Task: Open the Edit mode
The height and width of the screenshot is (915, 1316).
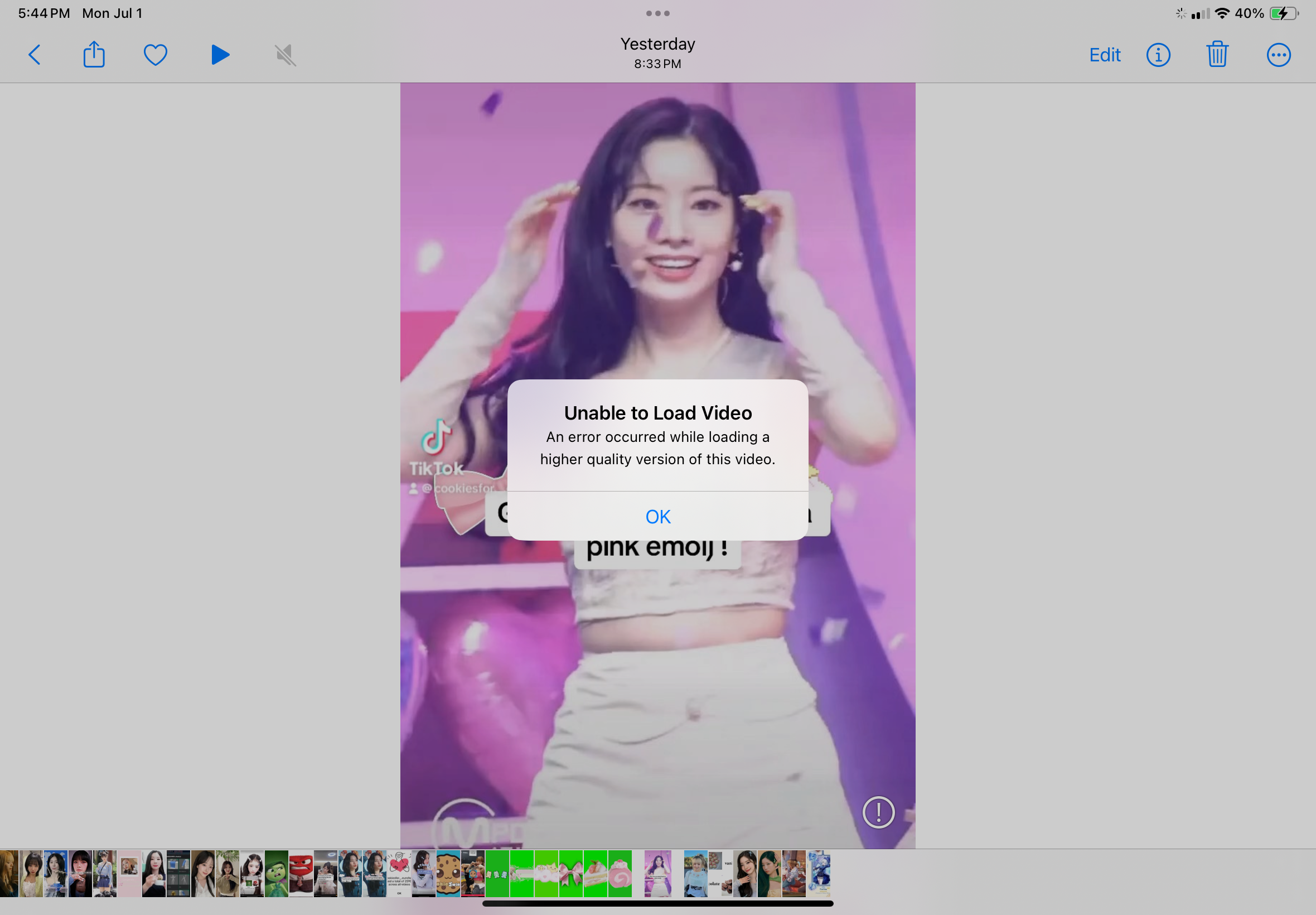Action: (x=1104, y=55)
